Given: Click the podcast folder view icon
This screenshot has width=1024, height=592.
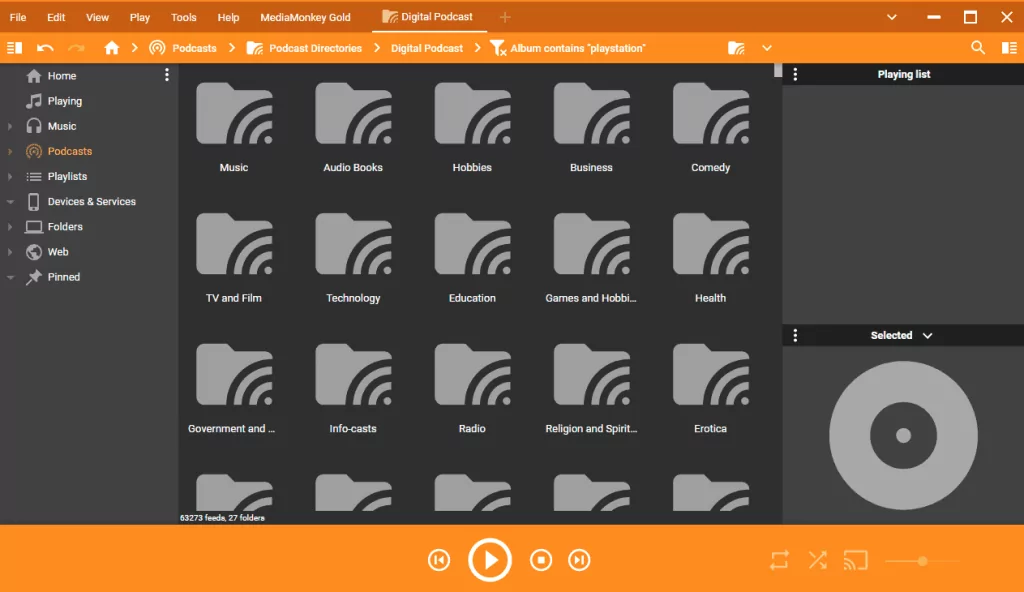Looking at the screenshot, I should point(737,48).
